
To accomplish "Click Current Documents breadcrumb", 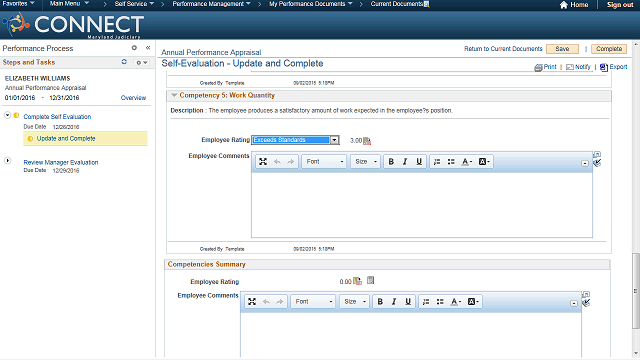I will pos(397,4).
